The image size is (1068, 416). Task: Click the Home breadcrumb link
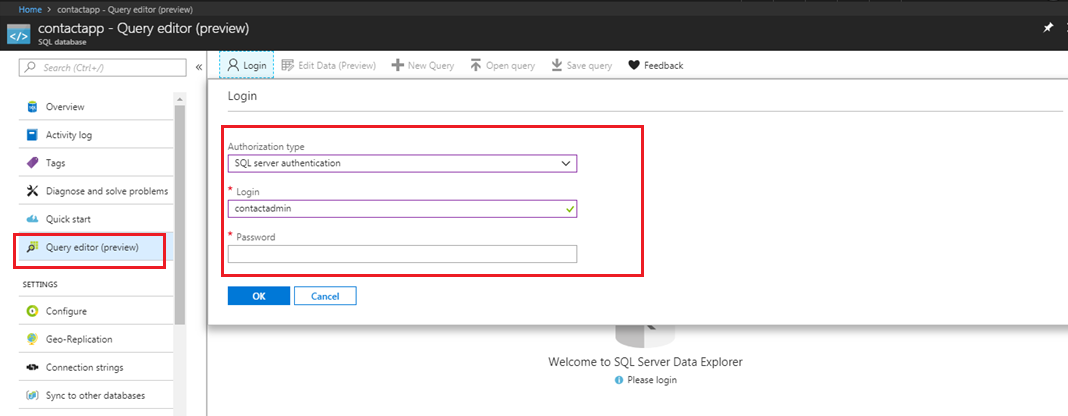30,9
